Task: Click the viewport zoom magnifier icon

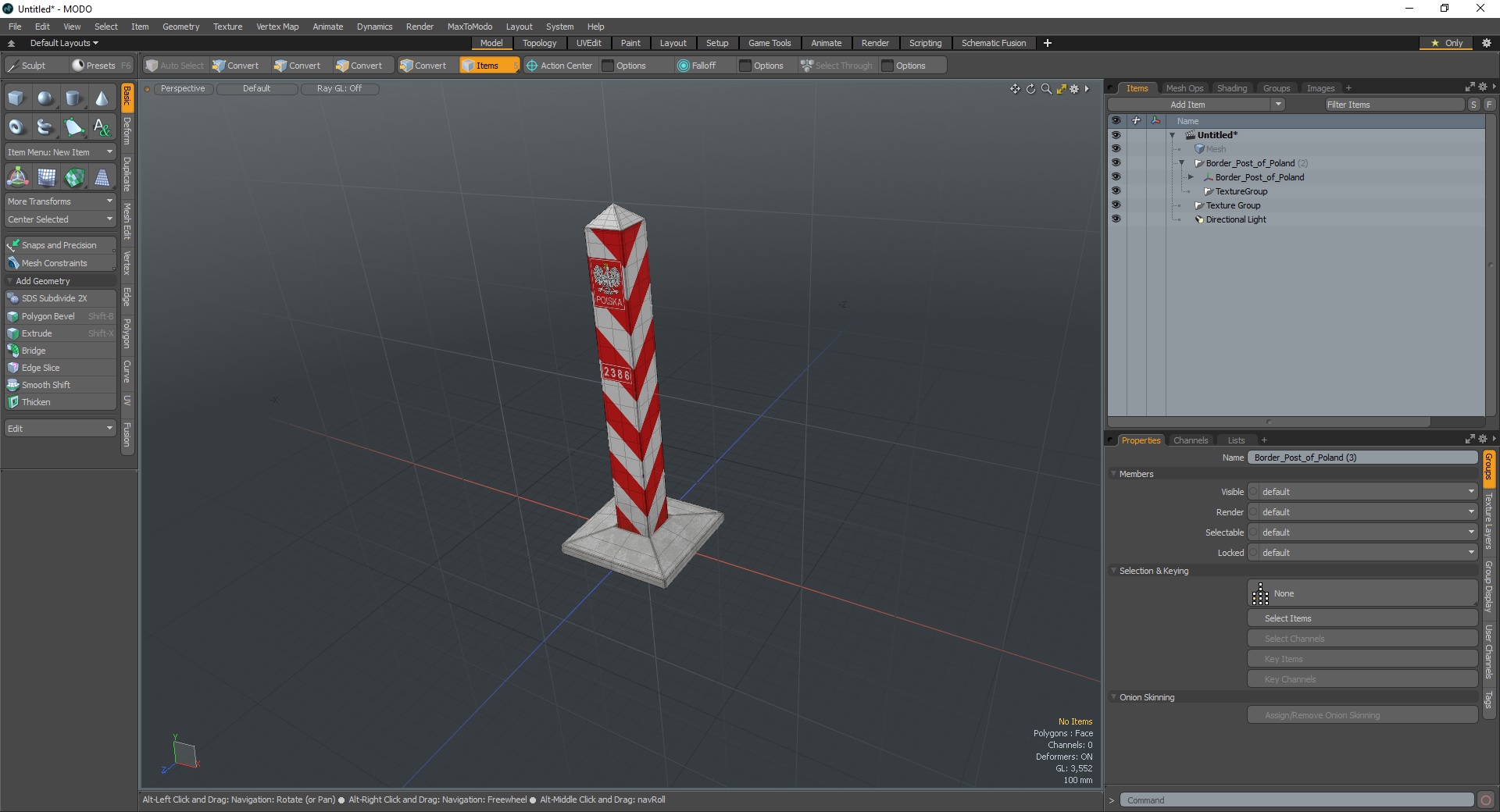Action: 1046,89
